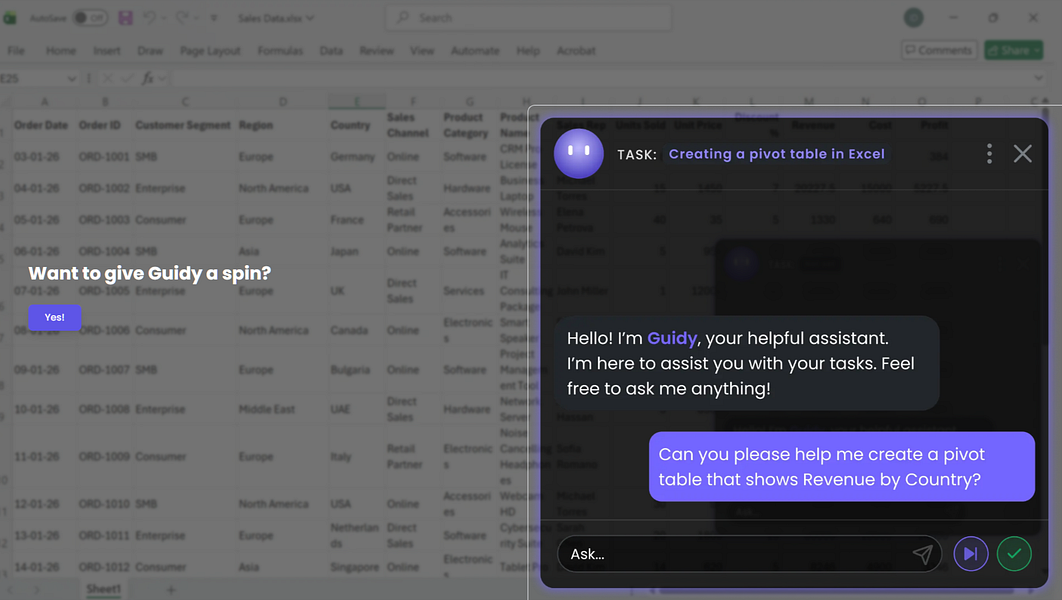
Task: Switch to the Draw ribbon tab
Action: coord(150,51)
